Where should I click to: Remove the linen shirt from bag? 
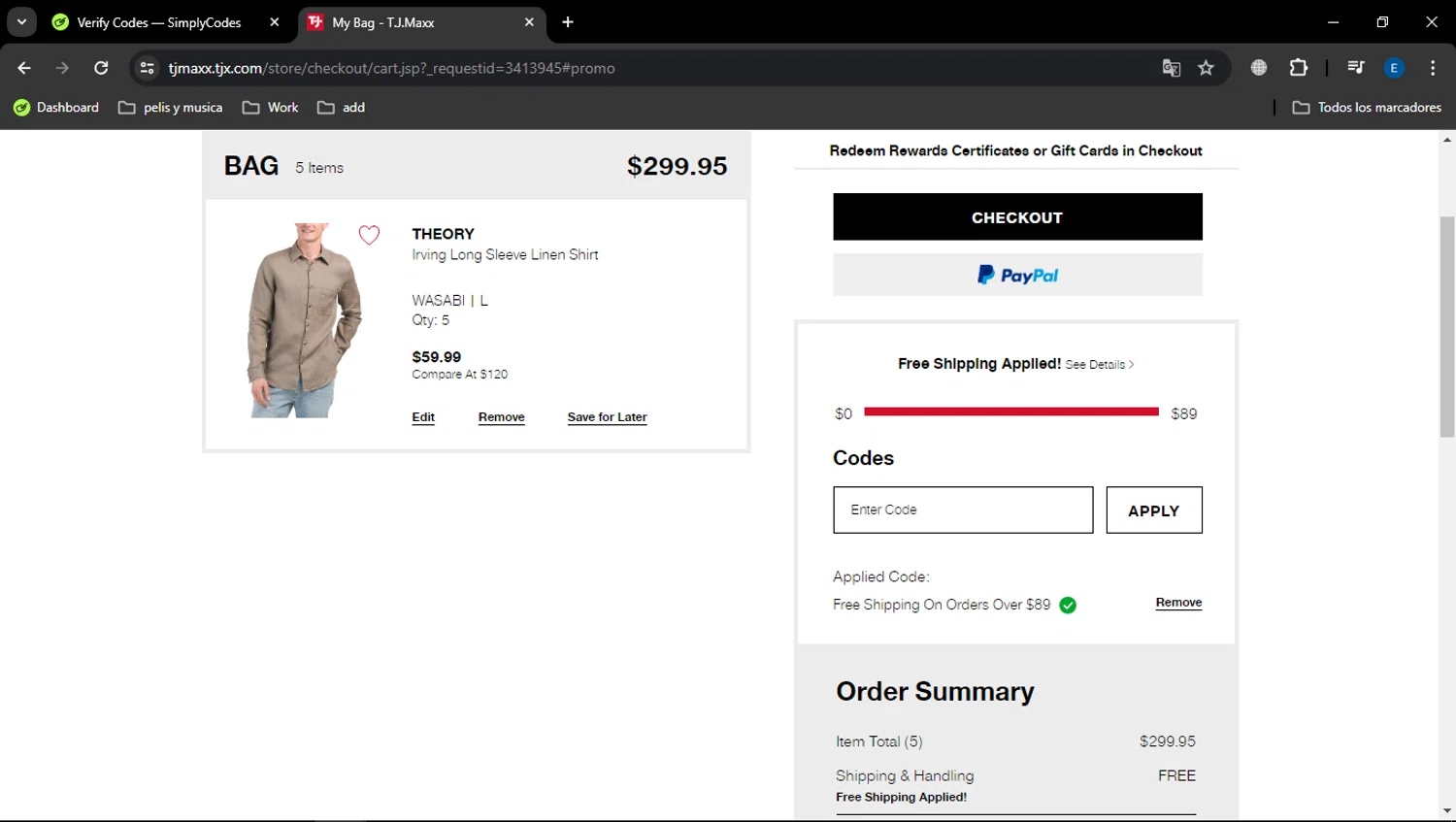click(x=501, y=417)
